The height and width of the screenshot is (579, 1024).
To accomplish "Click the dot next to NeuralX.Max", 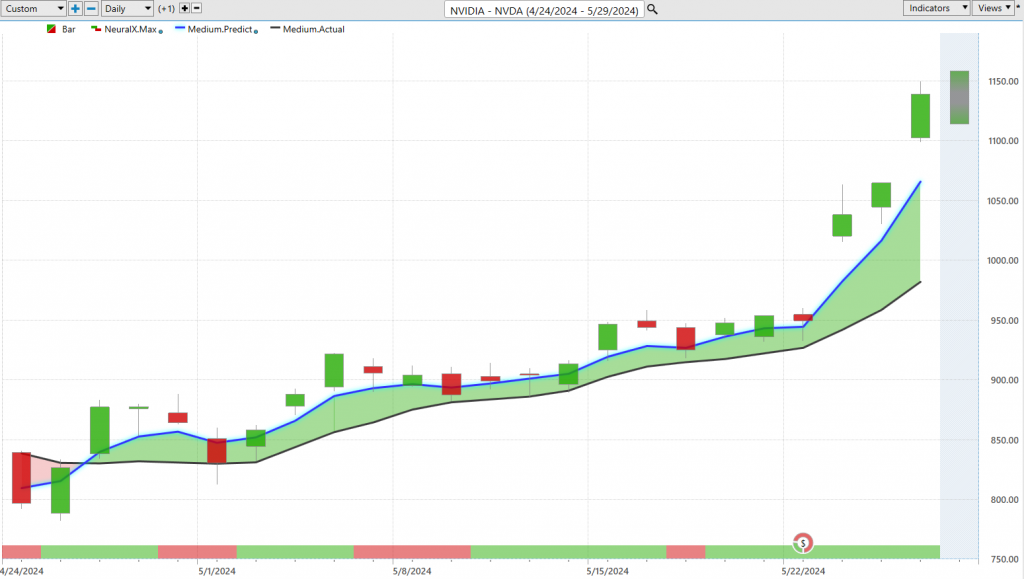I will [x=161, y=31].
